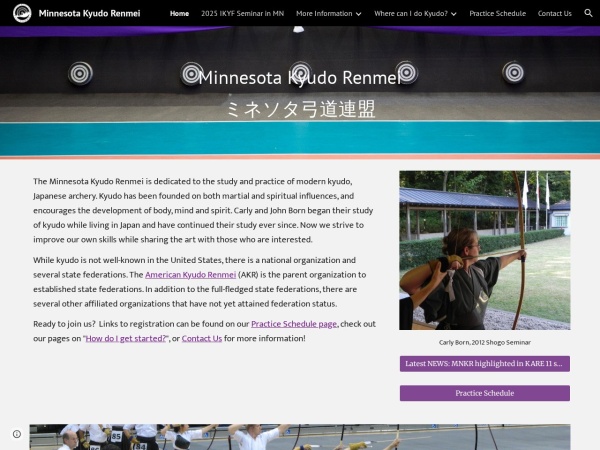This screenshot has width=600, height=450.
Task: Go to the Home menu item
Action: [179, 13]
